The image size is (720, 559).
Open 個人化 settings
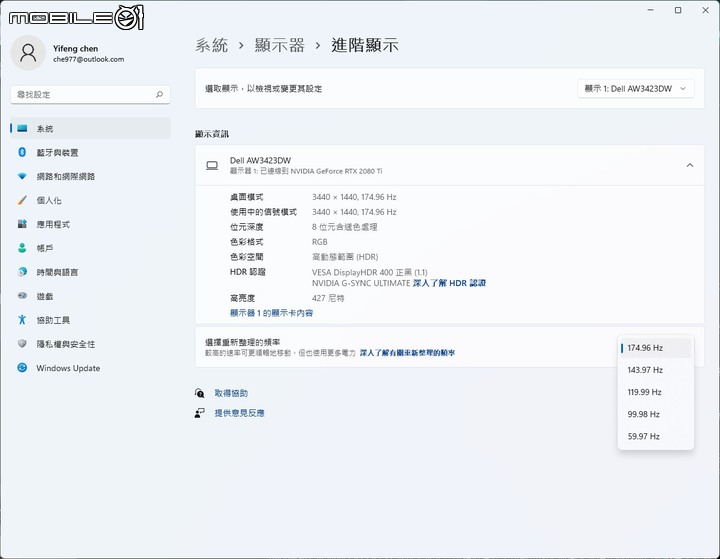90,200
